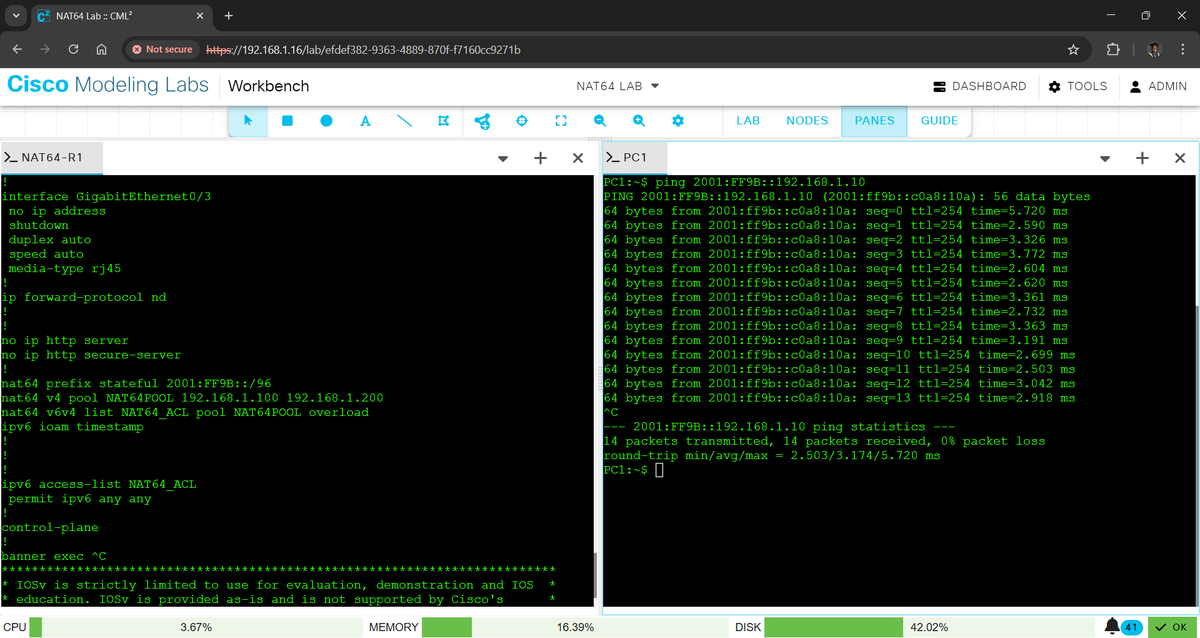Close the PC1 pane
Viewport: 1200px width, 638px height.
click(1180, 158)
